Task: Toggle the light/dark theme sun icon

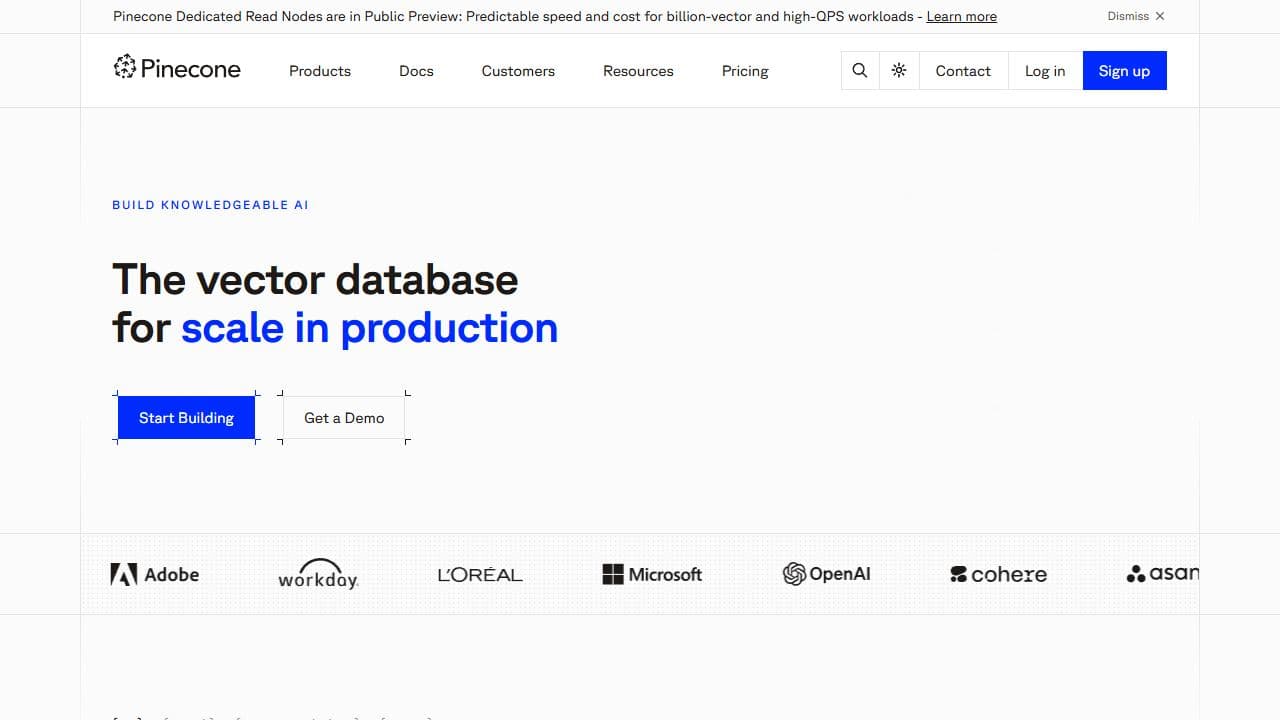Action: click(899, 71)
